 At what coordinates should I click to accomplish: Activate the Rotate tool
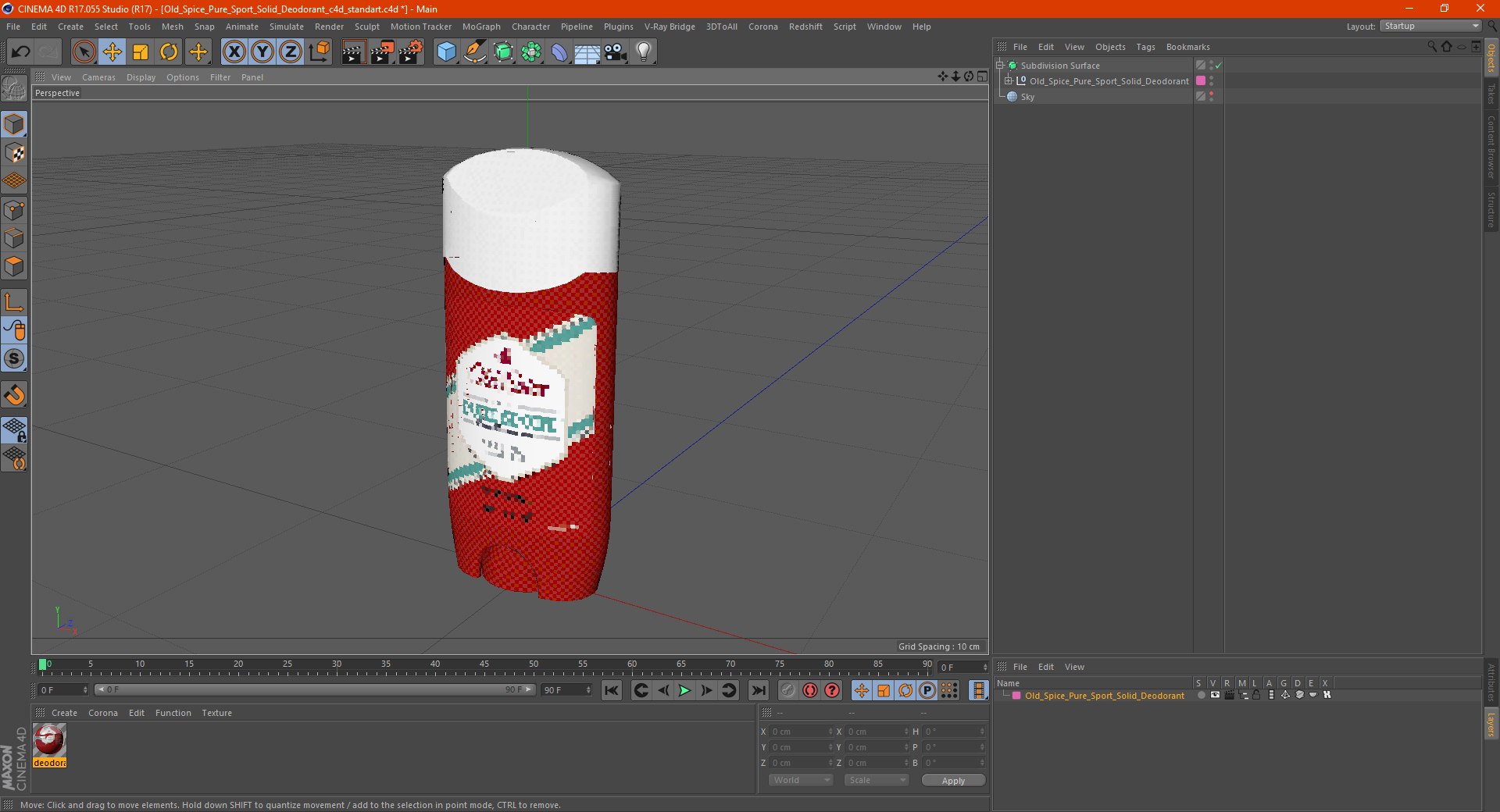tap(169, 52)
